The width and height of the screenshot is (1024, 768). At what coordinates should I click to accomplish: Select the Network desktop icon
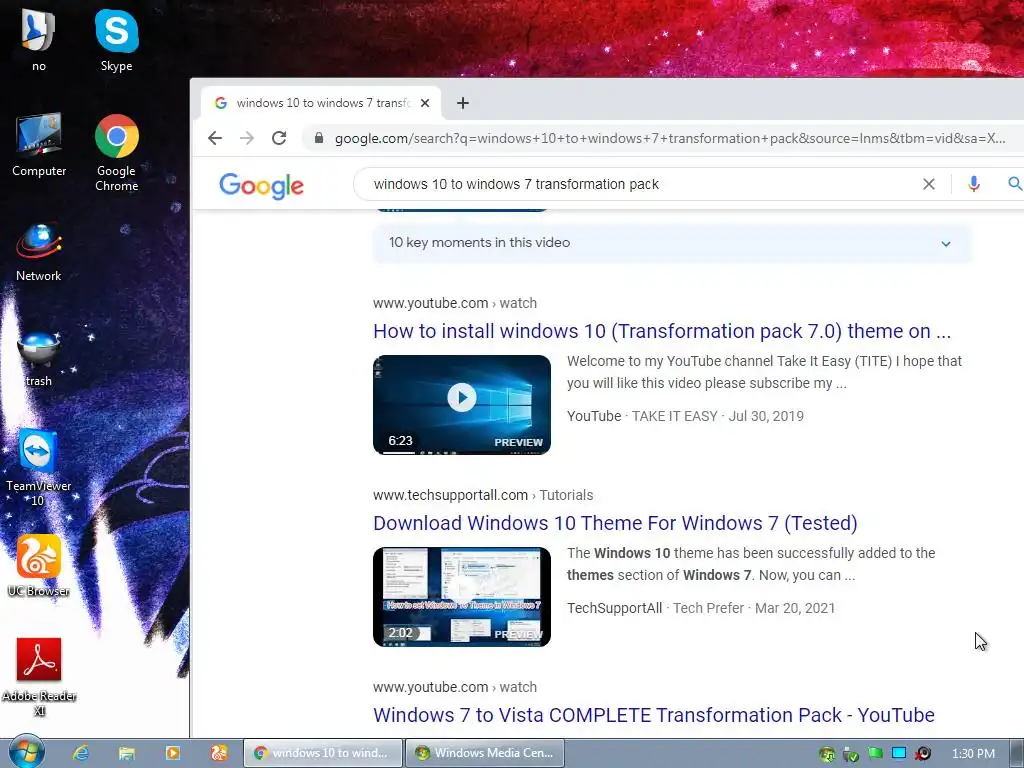[39, 253]
